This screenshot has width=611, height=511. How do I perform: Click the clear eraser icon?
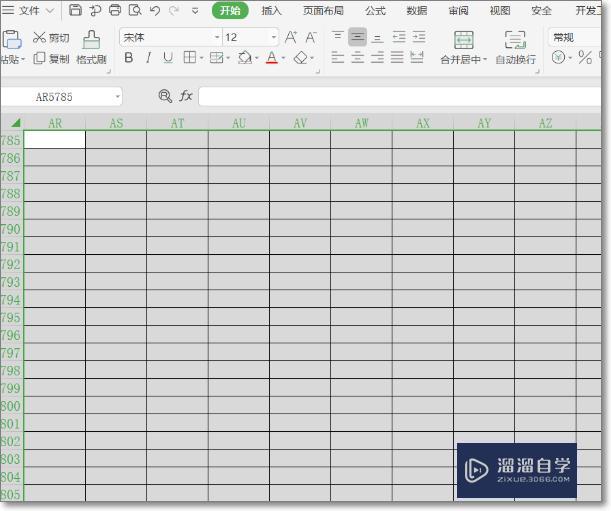click(x=300, y=58)
